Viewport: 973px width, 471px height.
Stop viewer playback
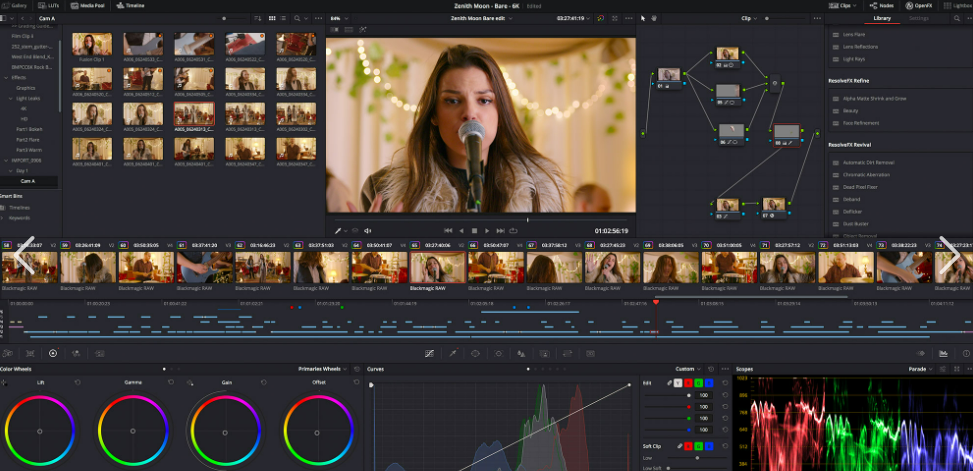[474, 230]
